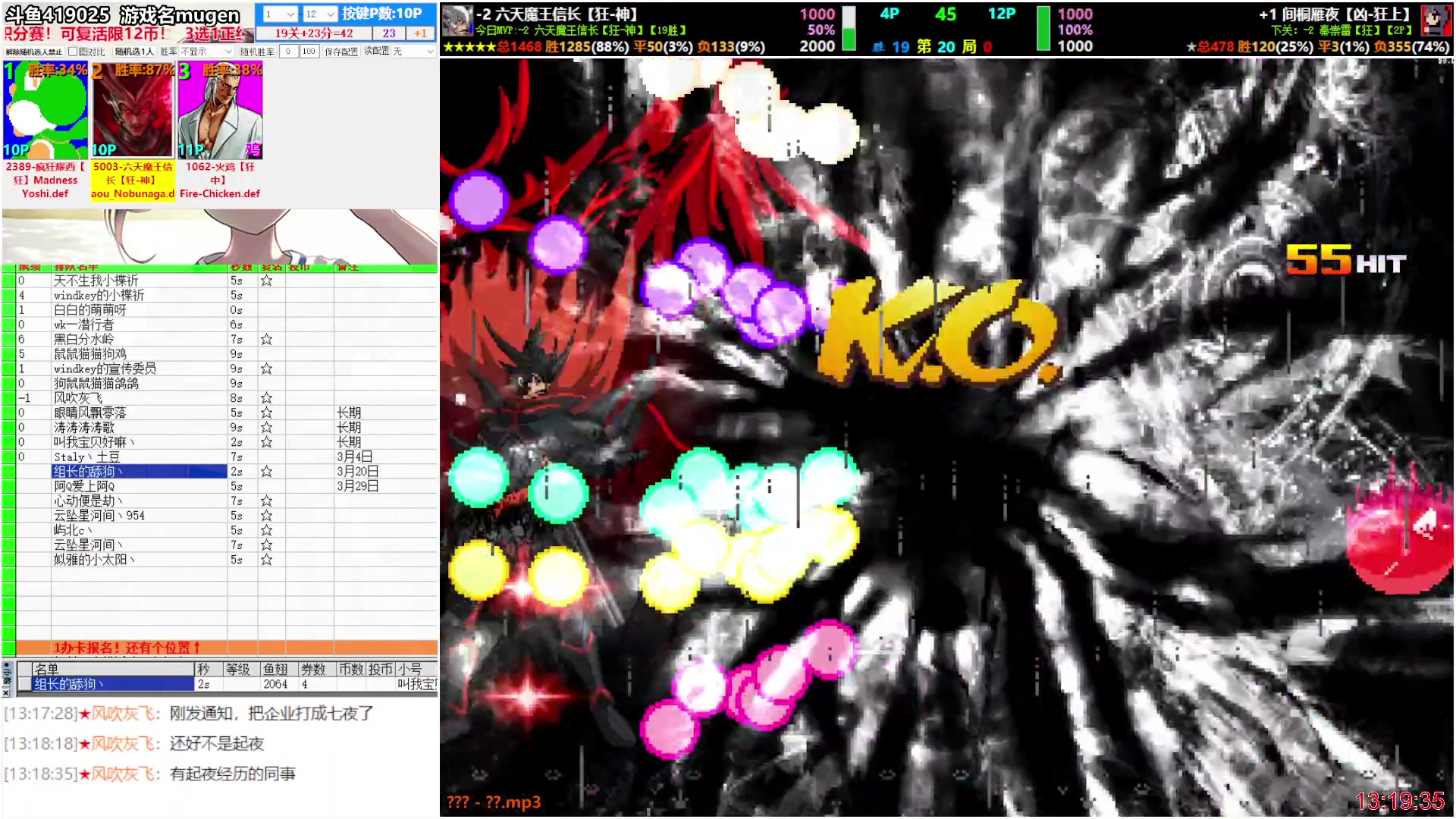Select queue entry 阿Q爱上阿Q
1456x819 pixels.
[140, 486]
